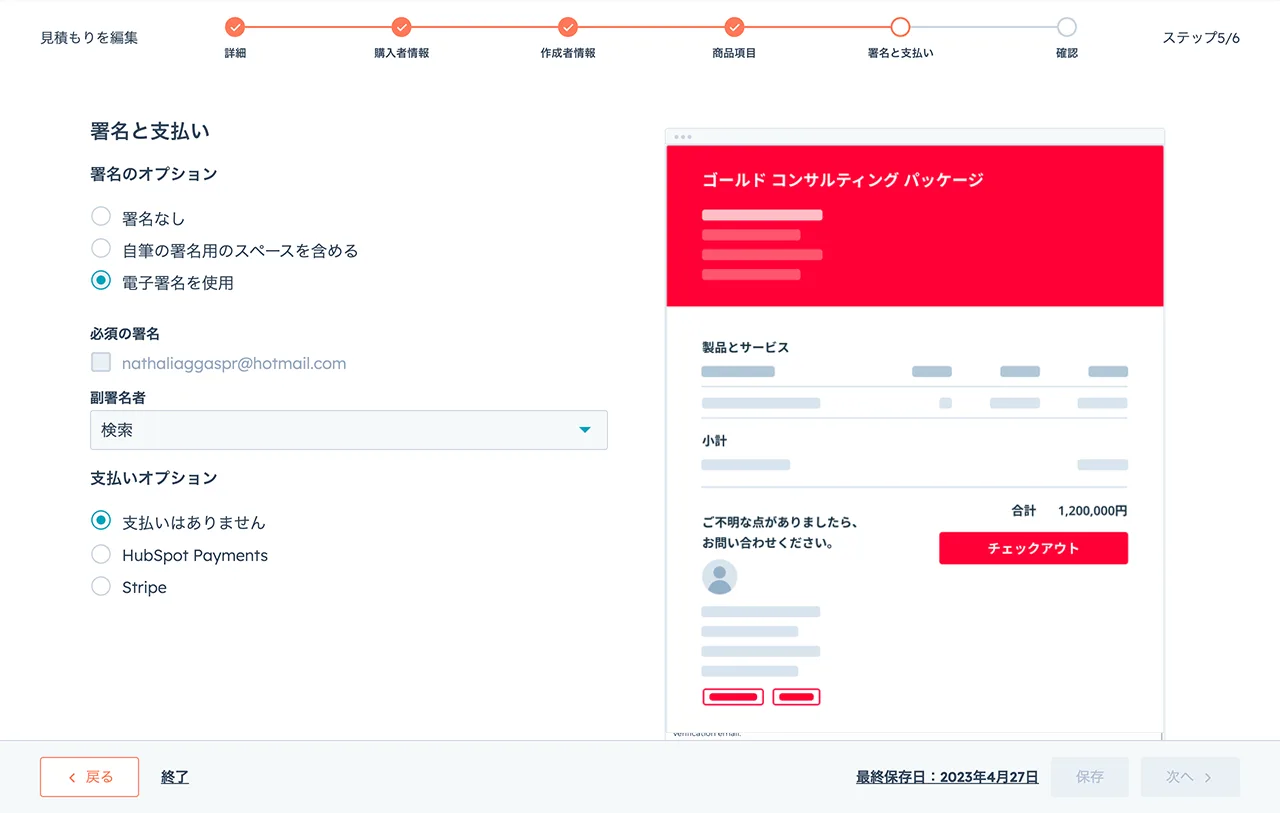Click the 作成者情報 step checkmark icon
The width and height of the screenshot is (1280, 813).
[568, 27]
